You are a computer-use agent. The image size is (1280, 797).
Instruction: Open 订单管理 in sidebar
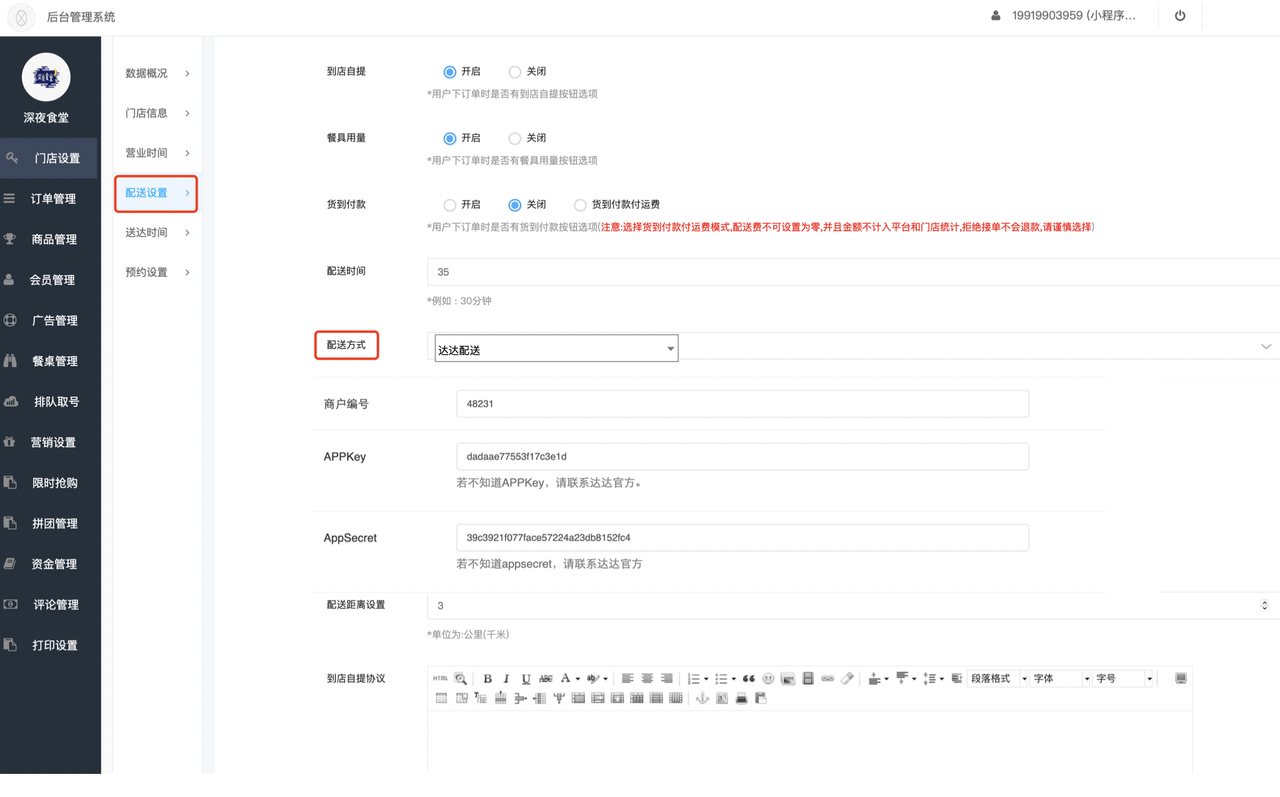click(50, 199)
